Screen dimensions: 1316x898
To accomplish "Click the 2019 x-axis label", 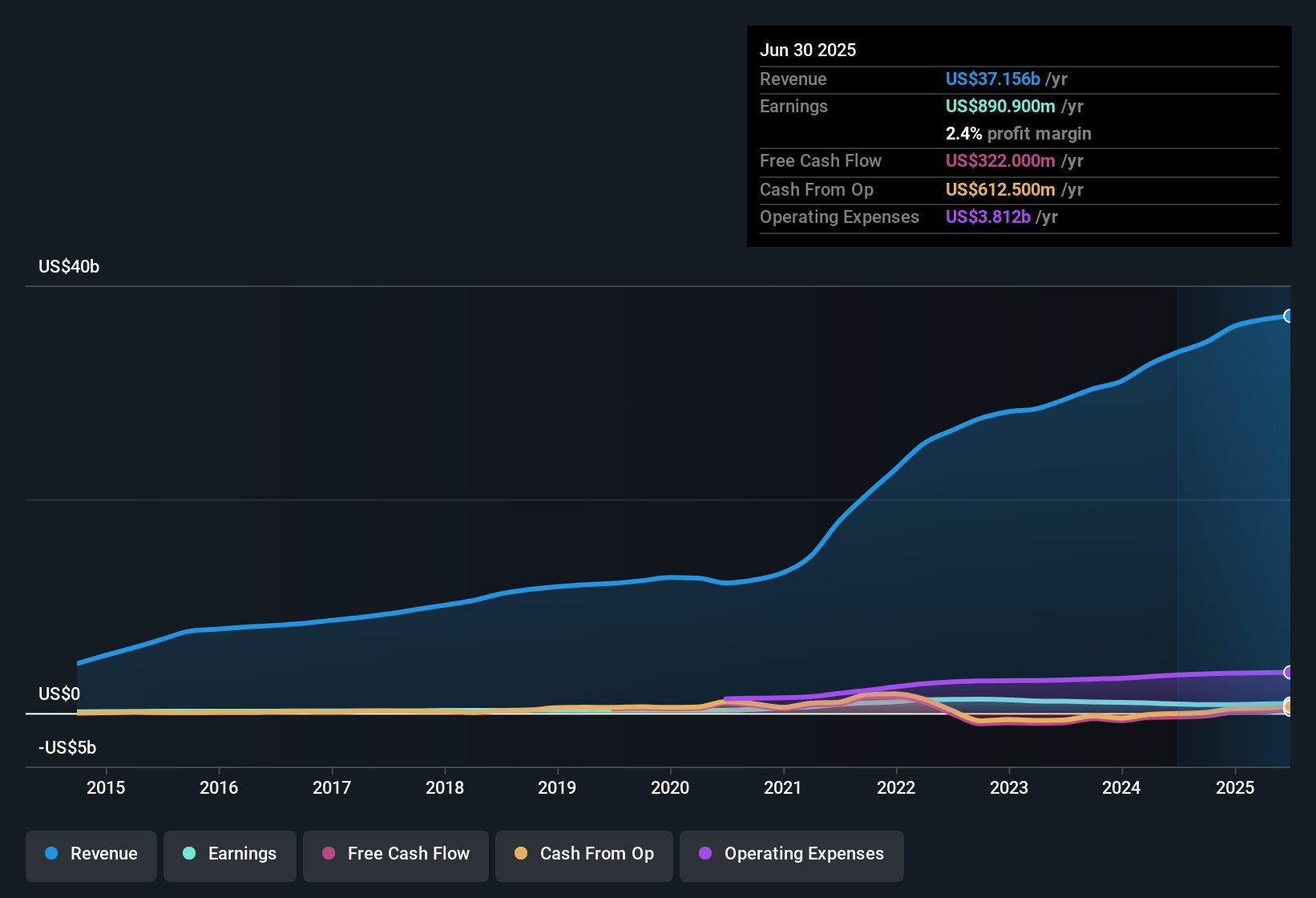I will (x=557, y=787).
